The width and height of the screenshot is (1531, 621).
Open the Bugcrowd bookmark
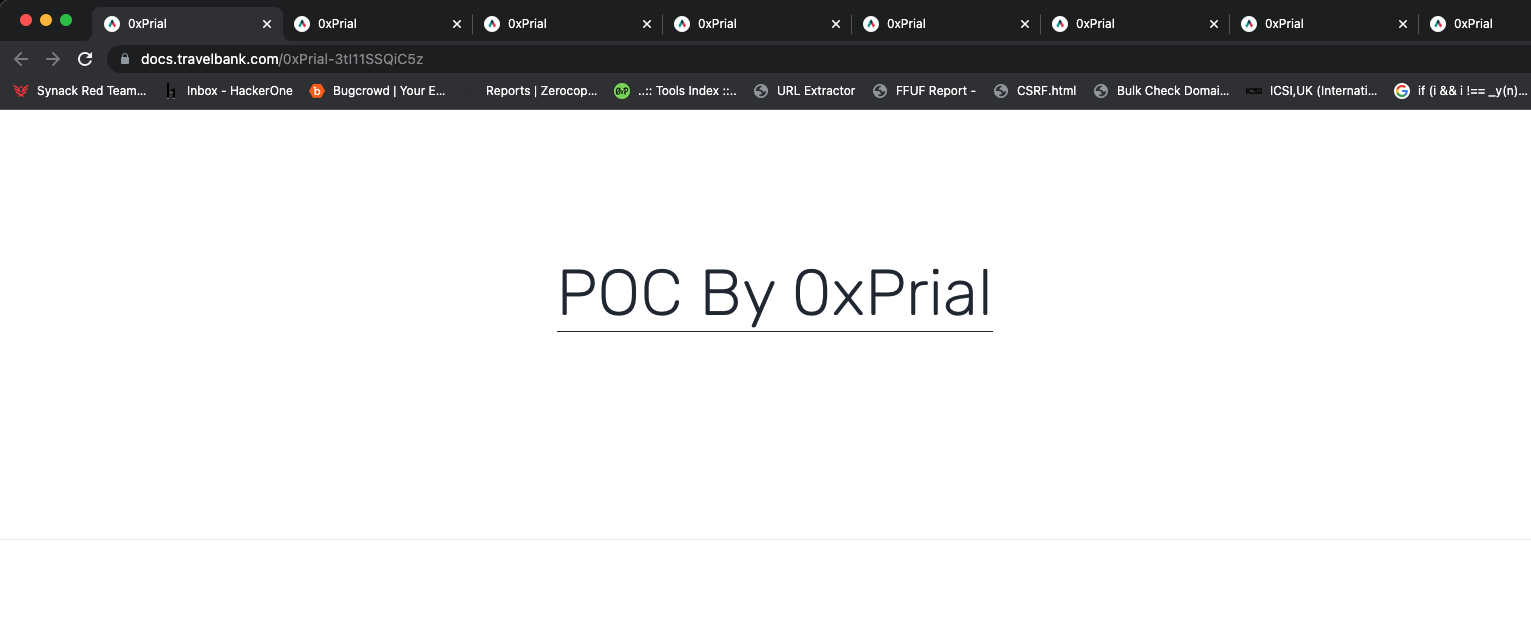pos(378,91)
